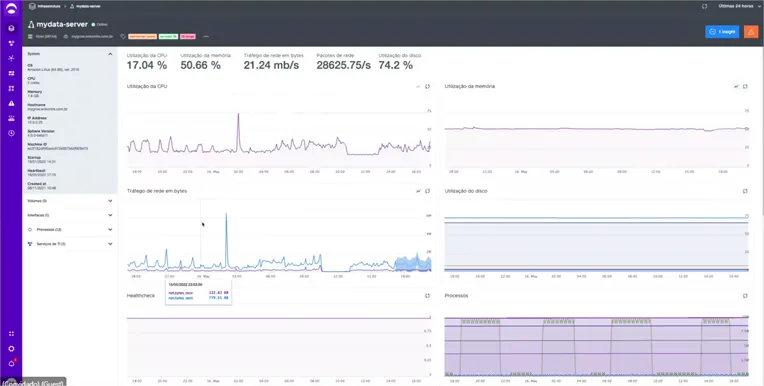Open the dashboards grid sidebar icon
Screen dimensions: 764x386
click(11, 73)
